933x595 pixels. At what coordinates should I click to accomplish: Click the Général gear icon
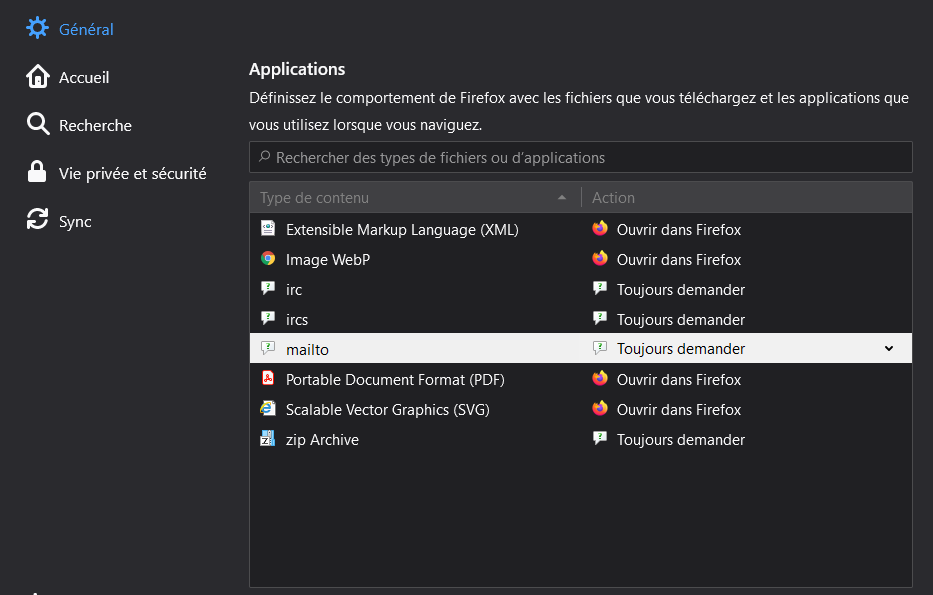pyautogui.click(x=37, y=28)
